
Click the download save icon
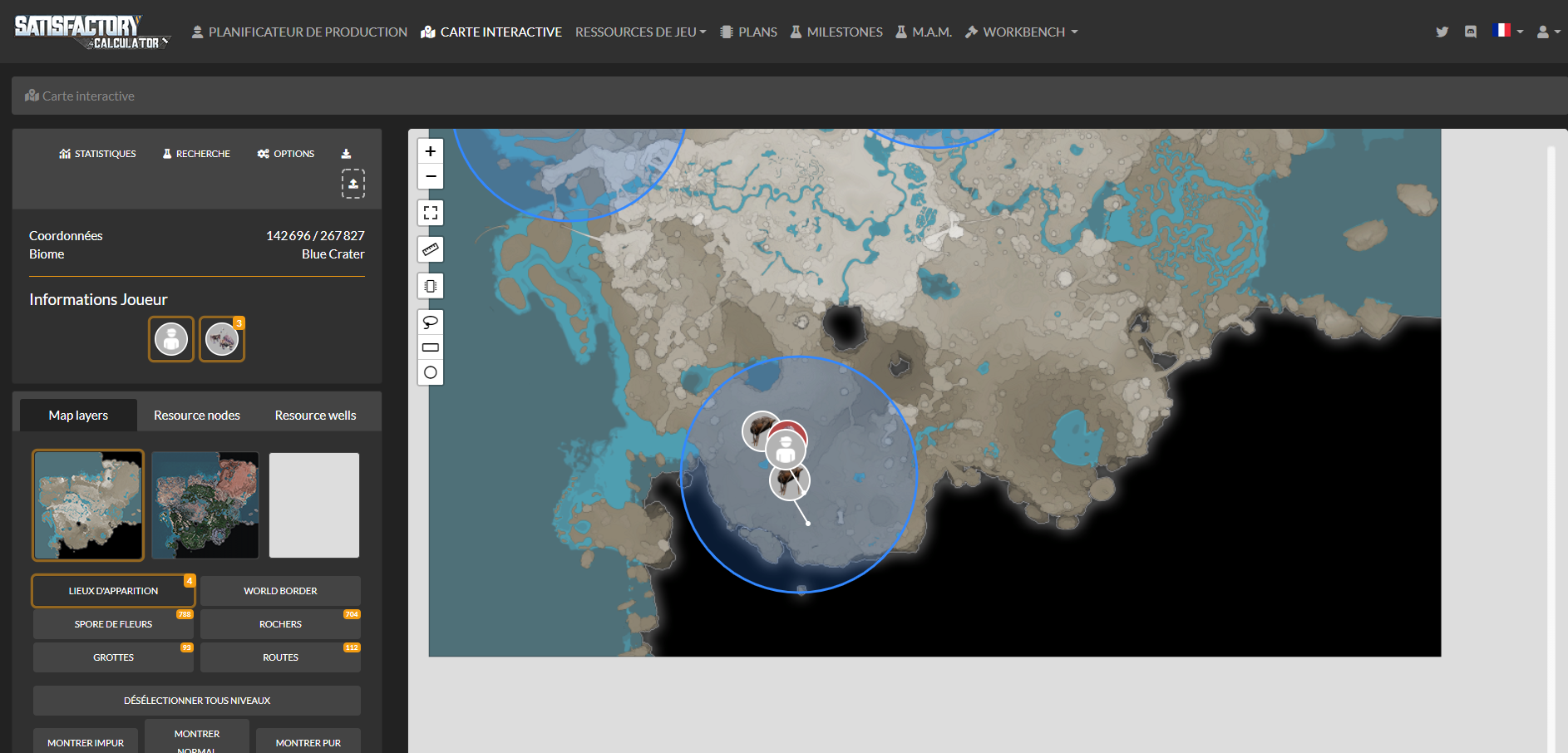(x=347, y=154)
